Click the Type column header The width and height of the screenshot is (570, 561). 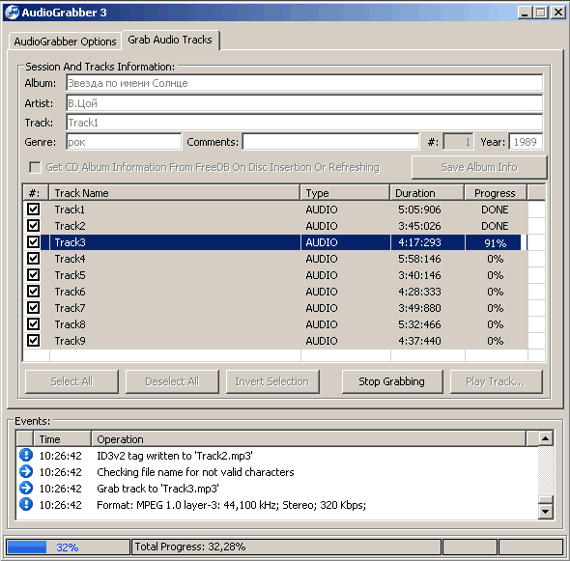click(345, 193)
